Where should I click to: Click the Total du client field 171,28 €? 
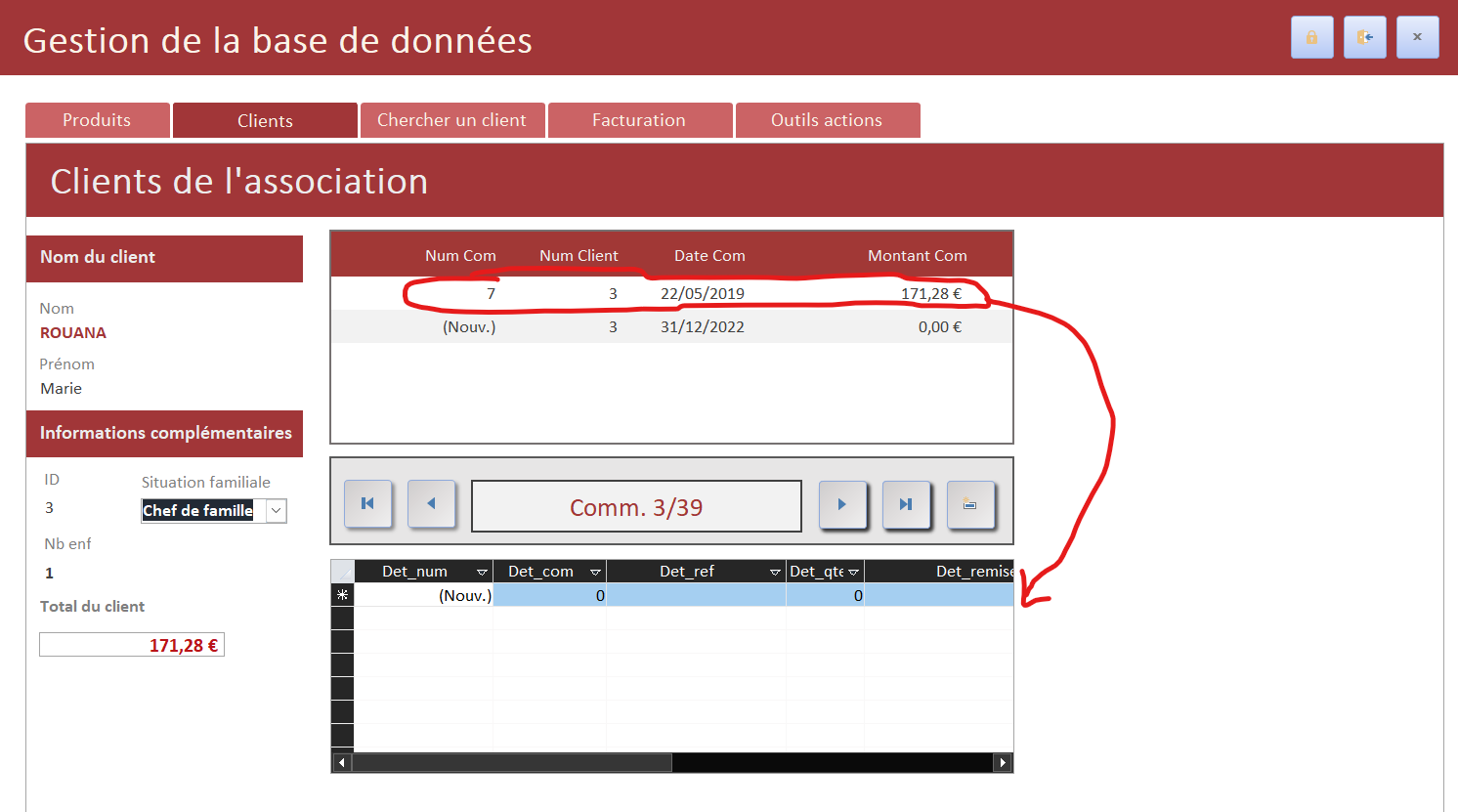pyautogui.click(x=132, y=645)
